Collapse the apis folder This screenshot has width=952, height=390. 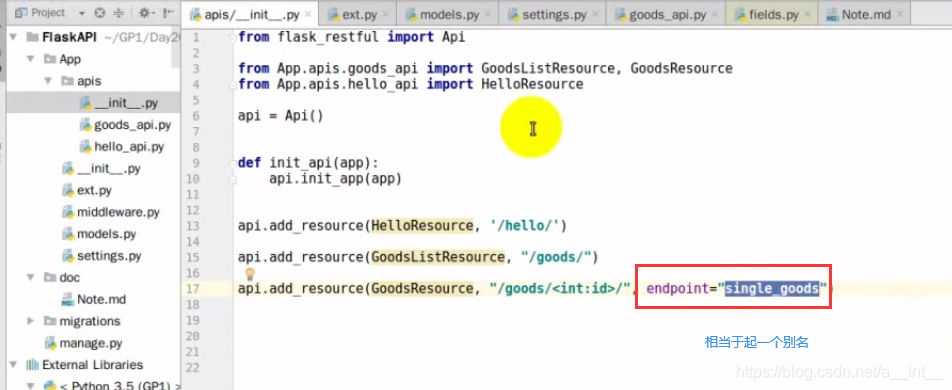click(x=48, y=81)
